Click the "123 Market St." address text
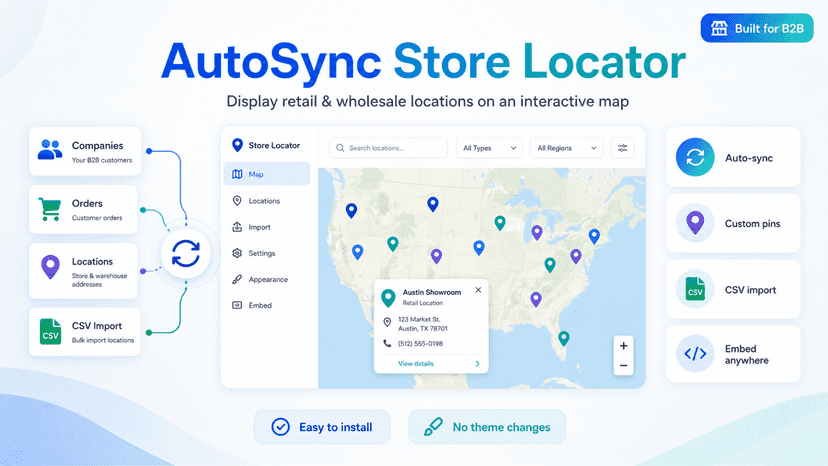The height and width of the screenshot is (466, 828). coord(419,320)
